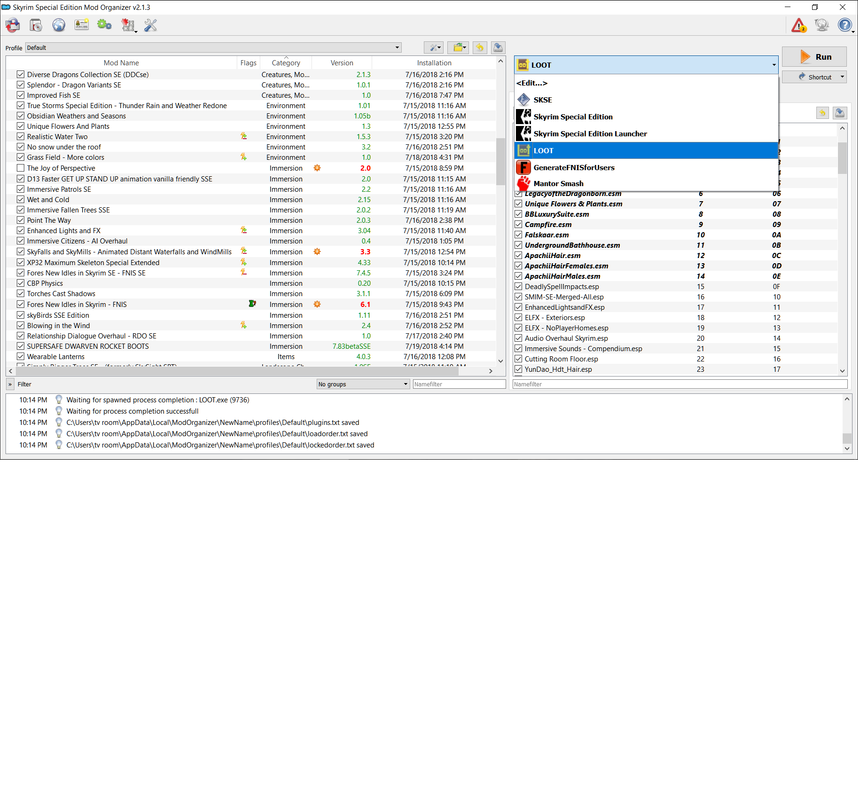The height and width of the screenshot is (800, 858).
Task: Uncheck Diverse Dragons Collection SE mod
Action: pyautogui.click(x=20, y=74)
